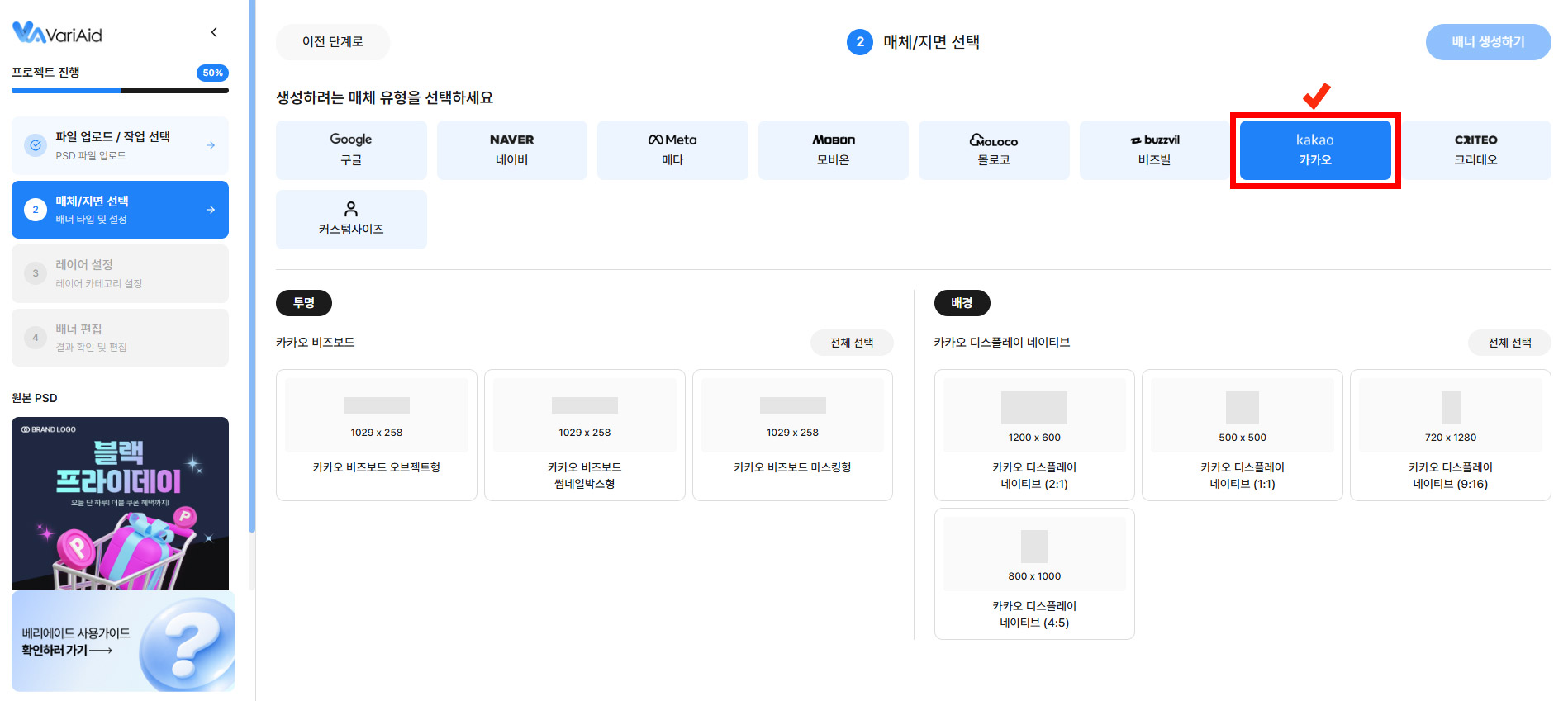Click the project progress bar
Viewport: 1568px width, 701px height.
click(x=120, y=90)
